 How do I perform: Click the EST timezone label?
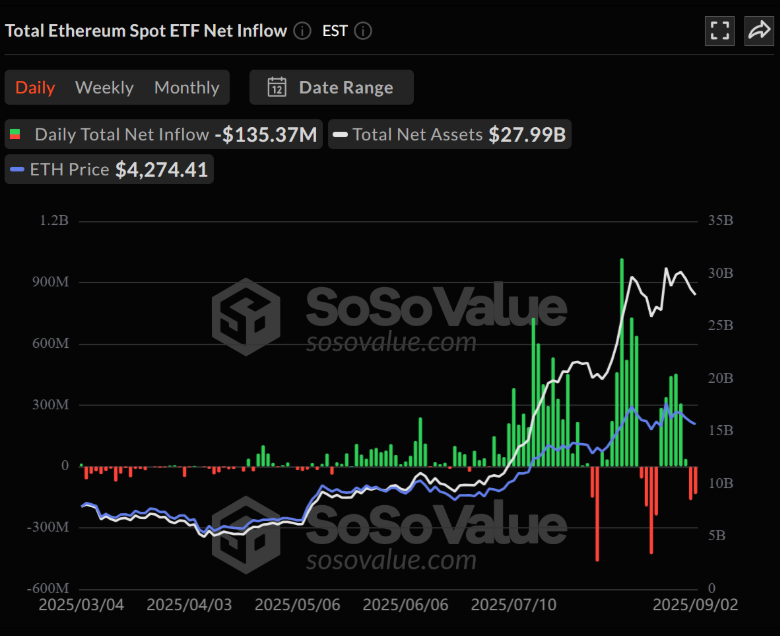(x=335, y=31)
